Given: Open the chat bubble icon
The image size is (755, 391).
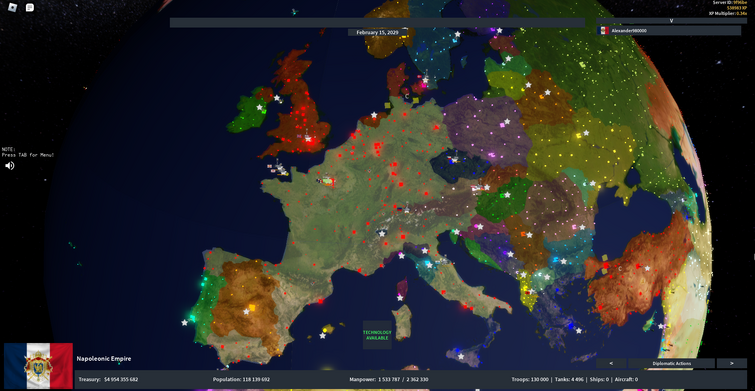Looking at the screenshot, I should point(30,7).
